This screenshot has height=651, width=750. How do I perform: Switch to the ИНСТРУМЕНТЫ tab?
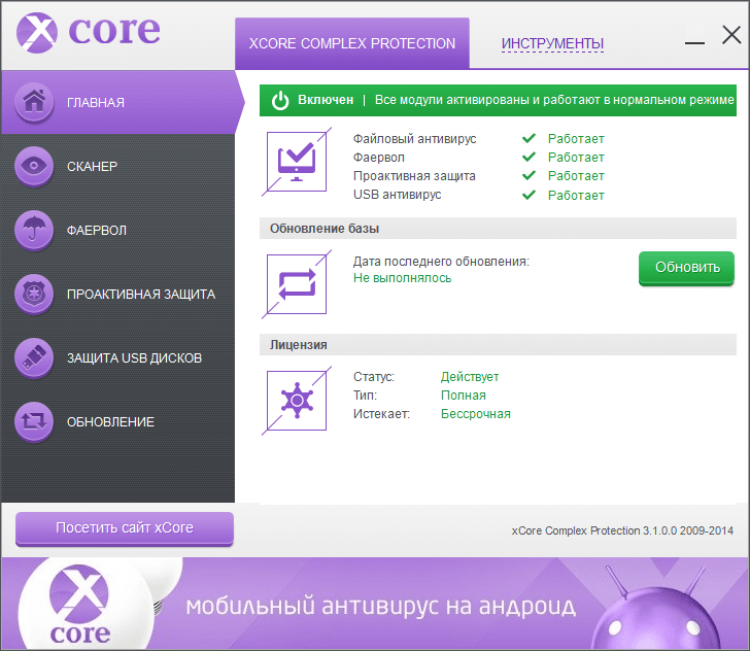(552, 44)
